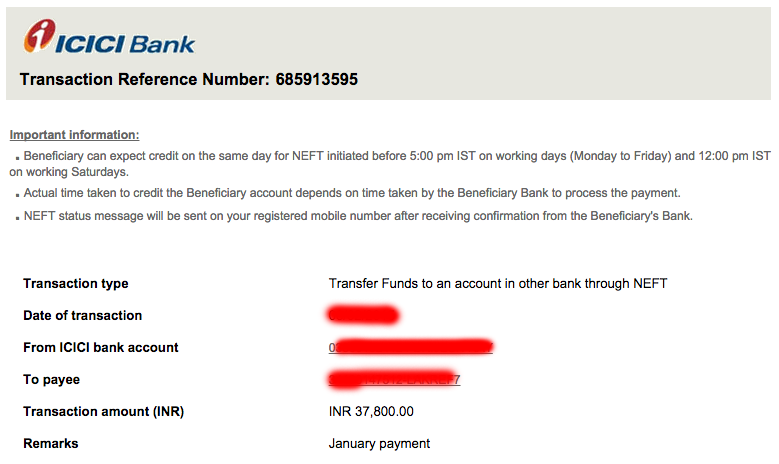Open the redacted To payee link
Screen dimensions: 779x464
[394, 380]
